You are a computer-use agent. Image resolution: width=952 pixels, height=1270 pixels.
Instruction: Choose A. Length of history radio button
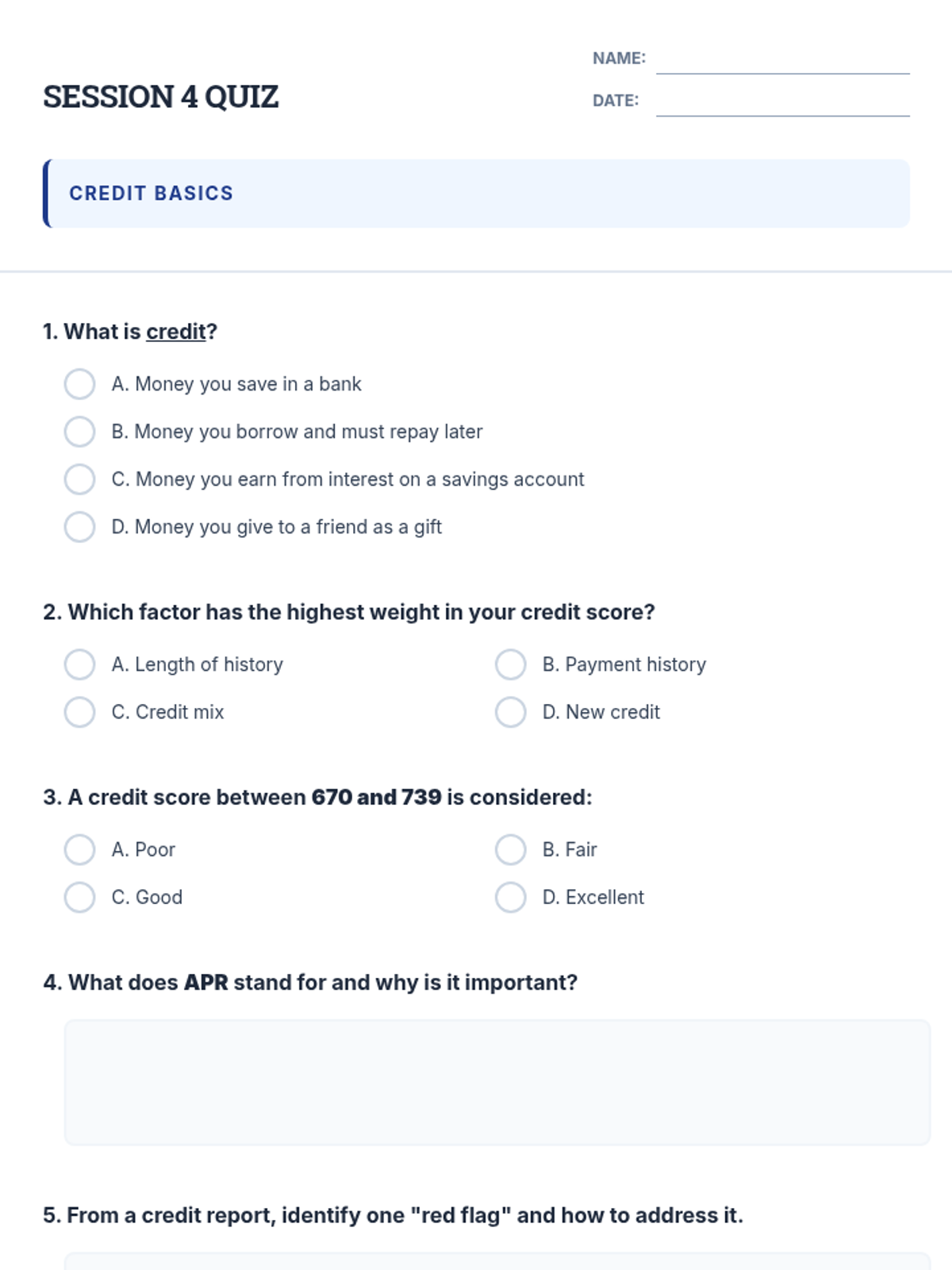pyautogui.click(x=79, y=664)
